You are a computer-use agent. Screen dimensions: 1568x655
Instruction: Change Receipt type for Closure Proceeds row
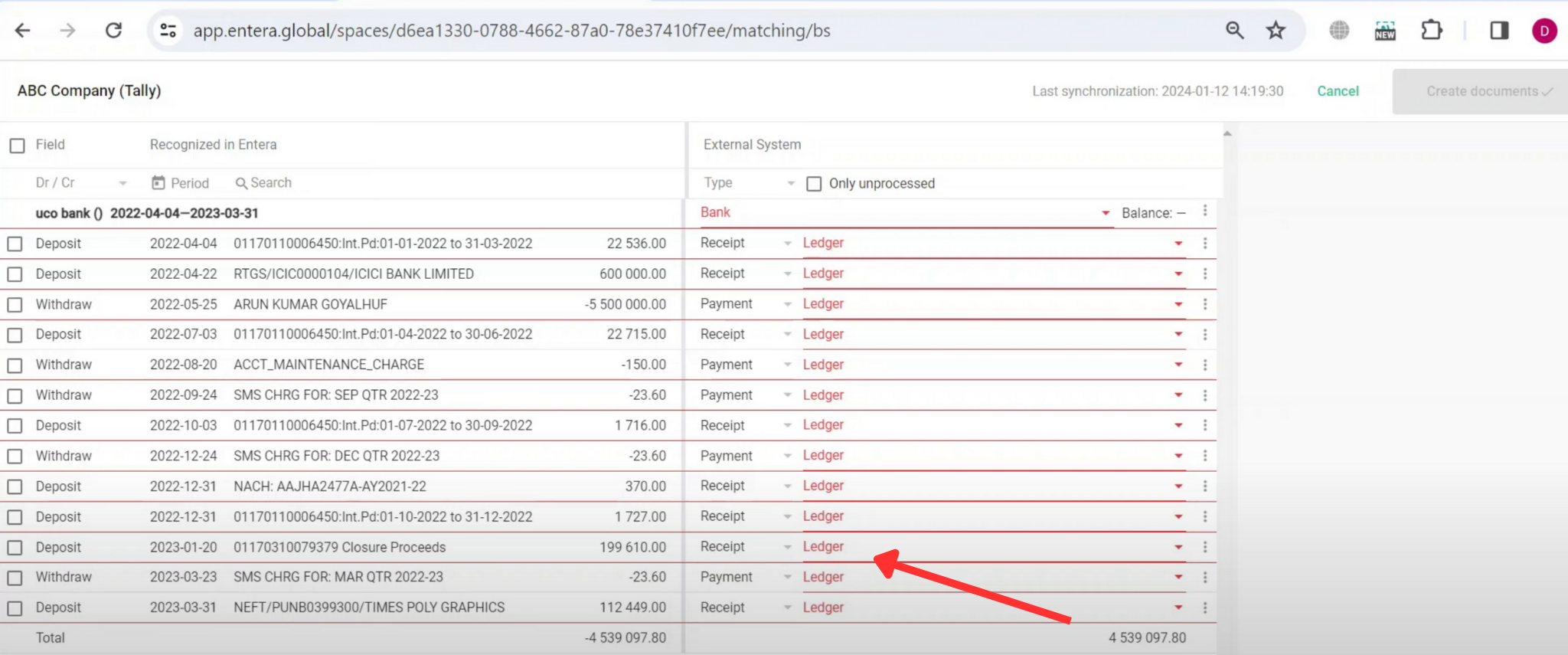pyautogui.click(x=786, y=547)
